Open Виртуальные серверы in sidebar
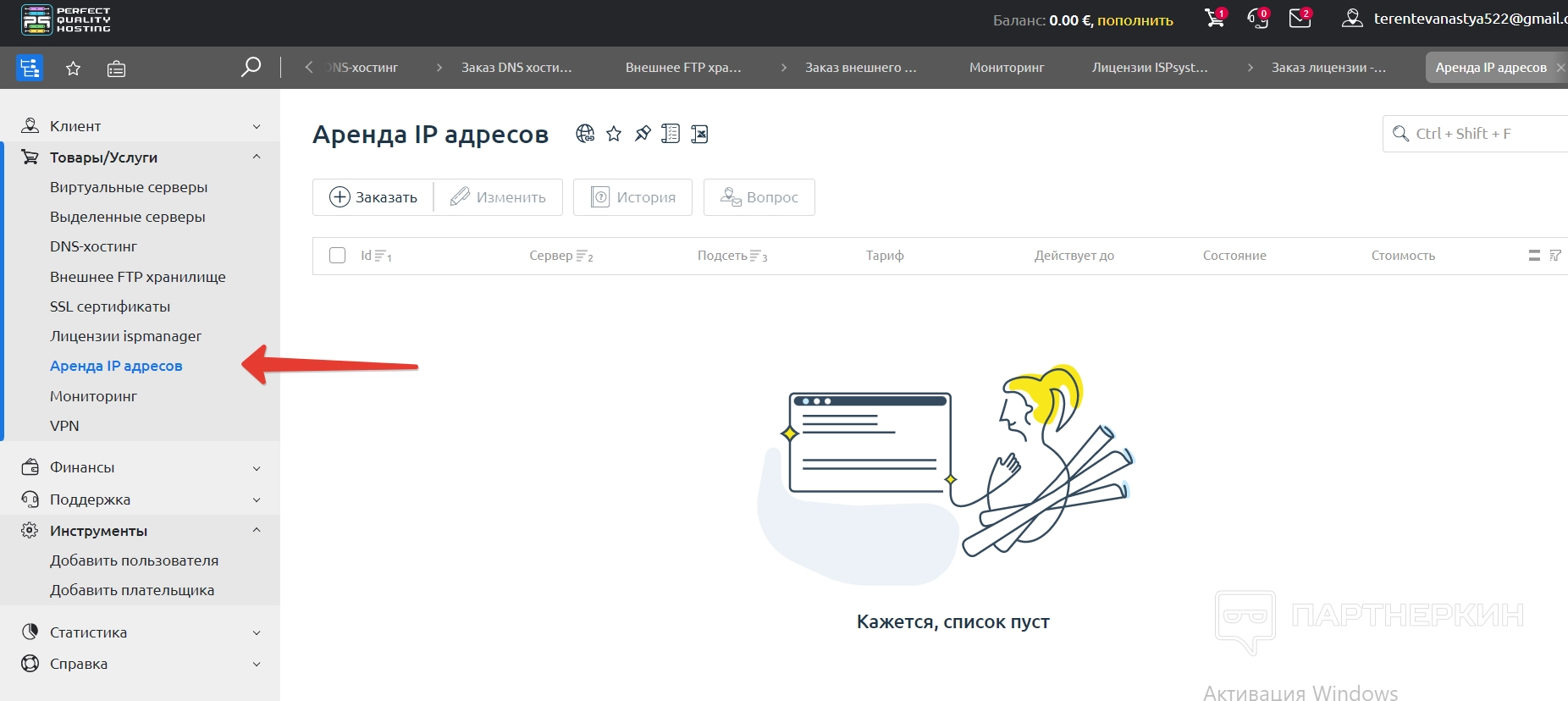The height and width of the screenshot is (701, 1568). [129, 187]
